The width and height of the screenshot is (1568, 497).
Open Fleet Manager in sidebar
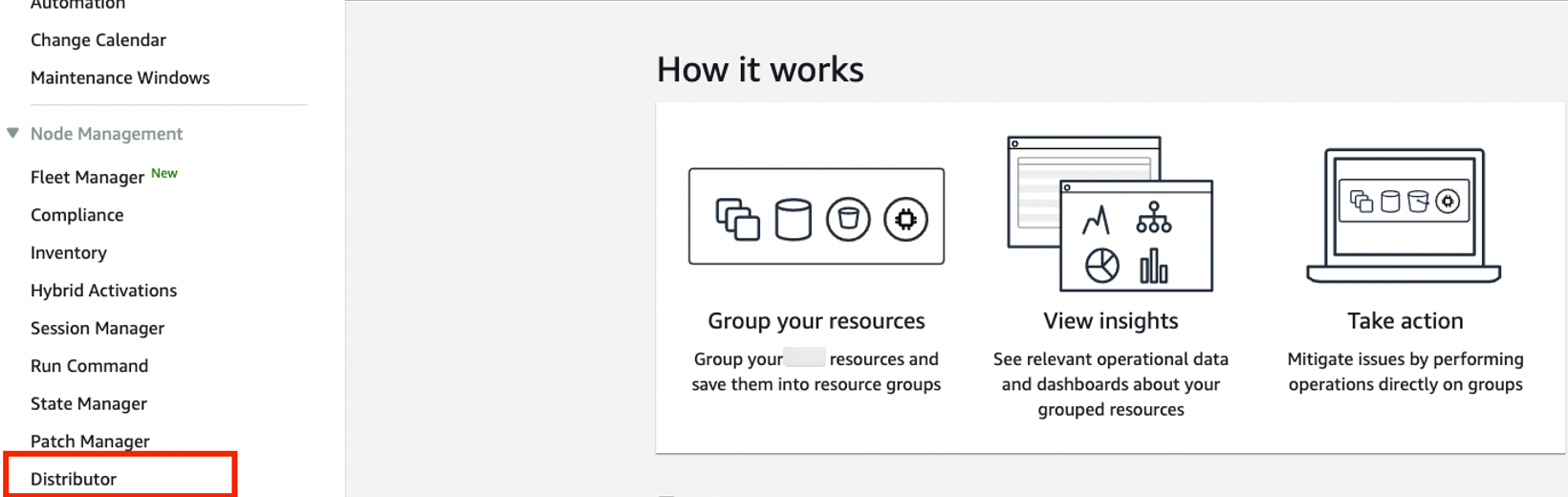[x=87, y=177]
